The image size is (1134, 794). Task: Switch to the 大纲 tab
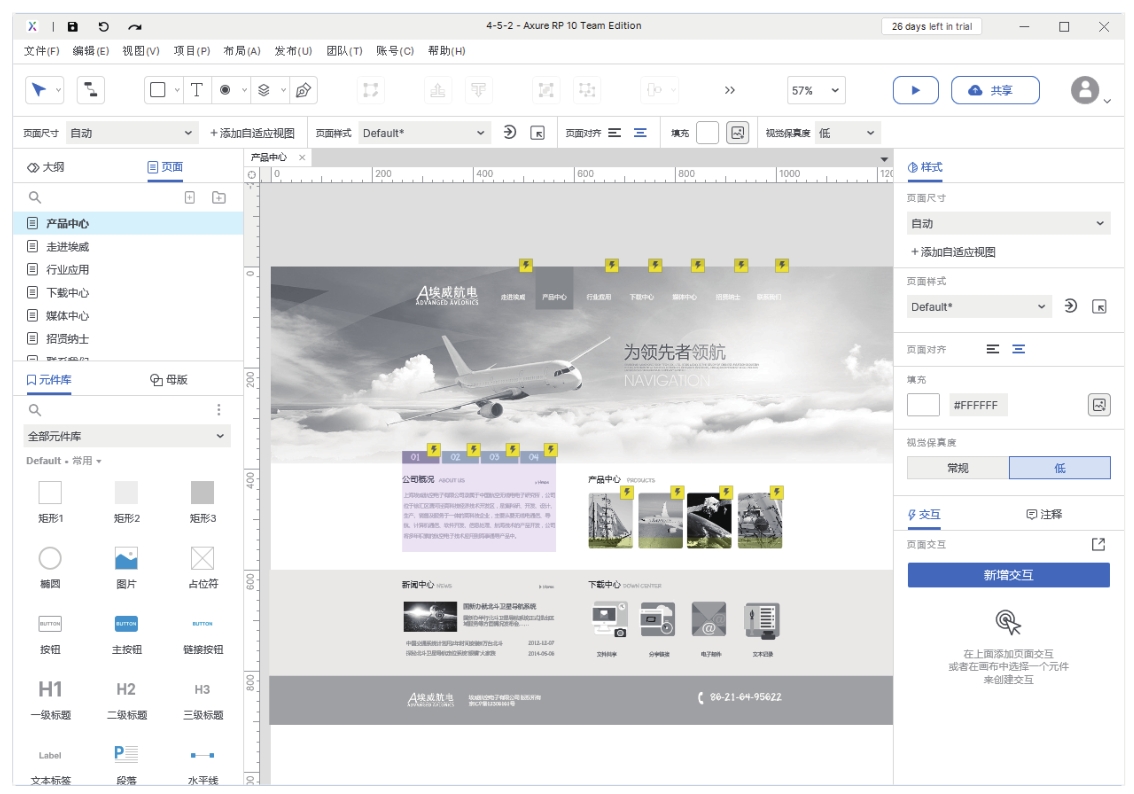coord(46,167)
